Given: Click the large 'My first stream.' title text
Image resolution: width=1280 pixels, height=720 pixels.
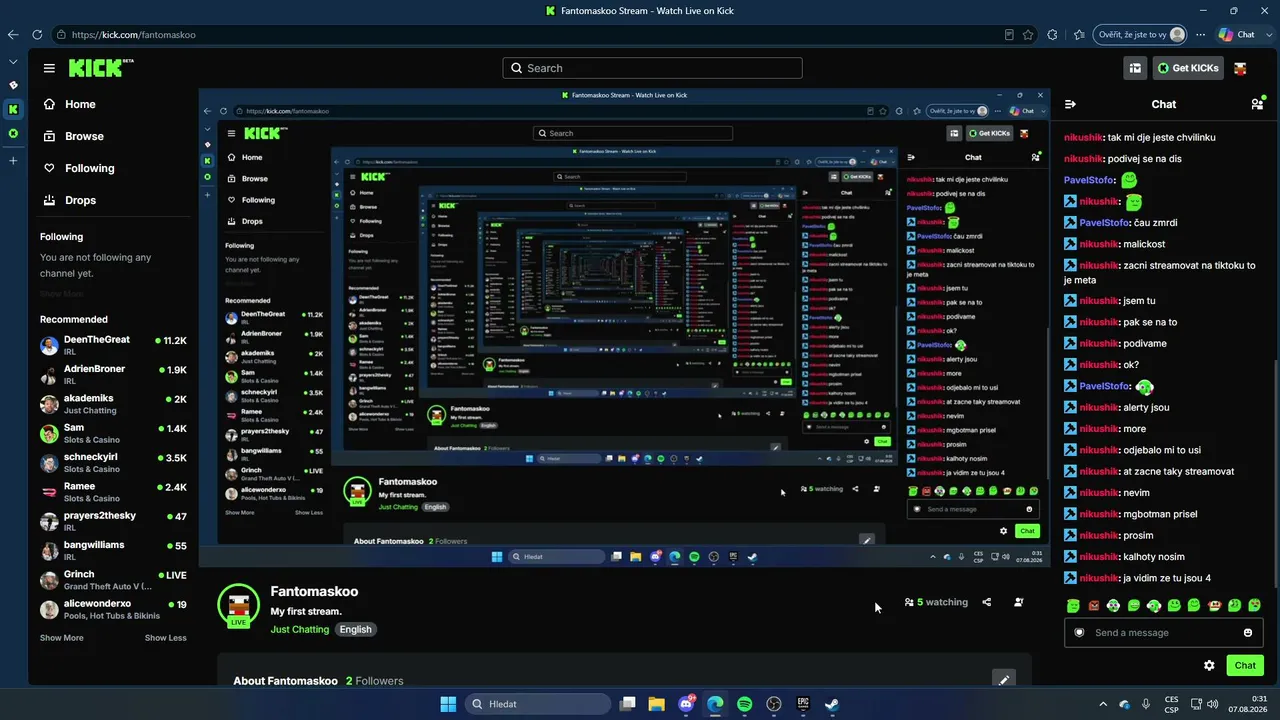Looking at the screenshot, I should [306, 611].
